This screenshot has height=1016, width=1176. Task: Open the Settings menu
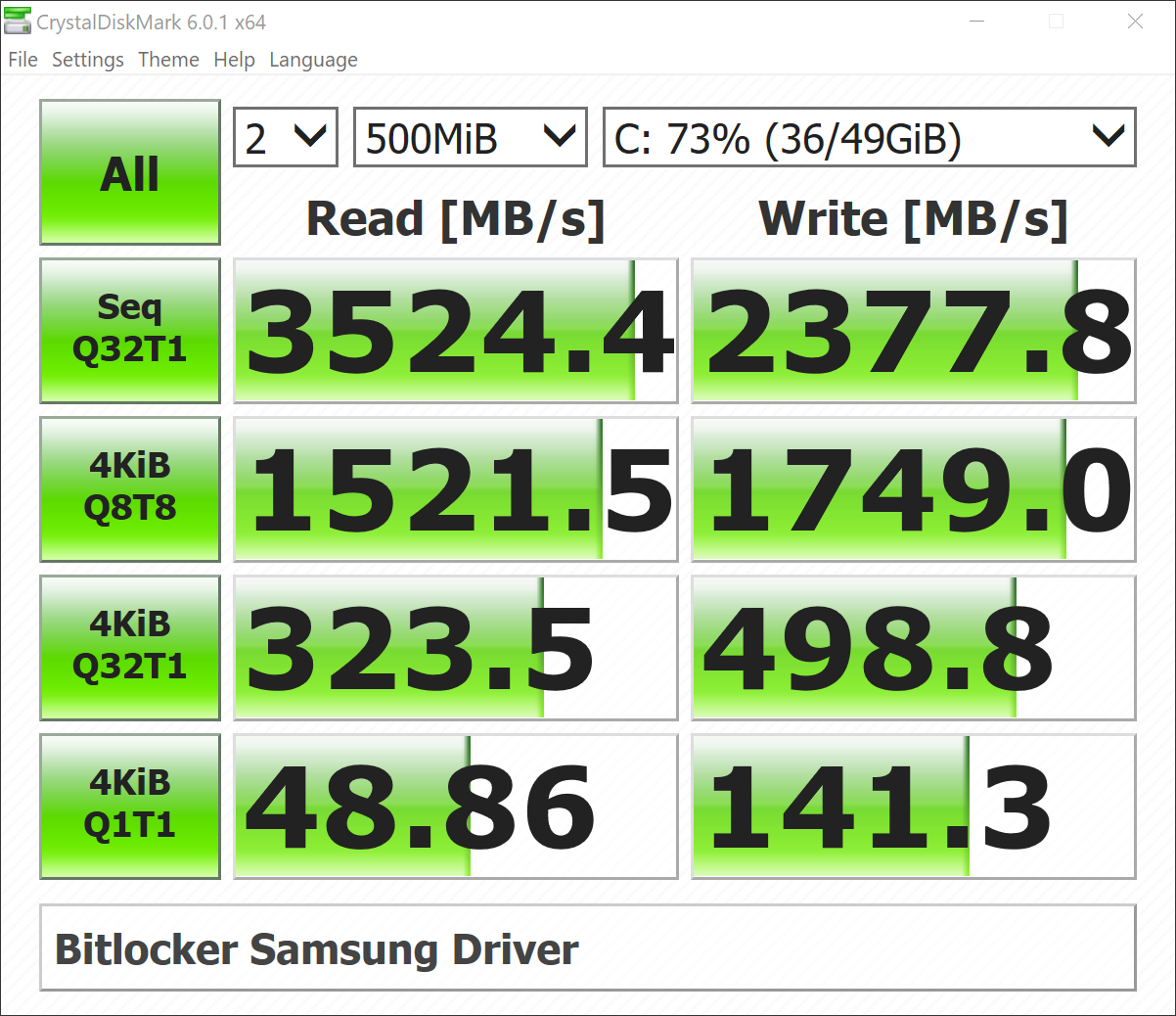tap(88, 60)
